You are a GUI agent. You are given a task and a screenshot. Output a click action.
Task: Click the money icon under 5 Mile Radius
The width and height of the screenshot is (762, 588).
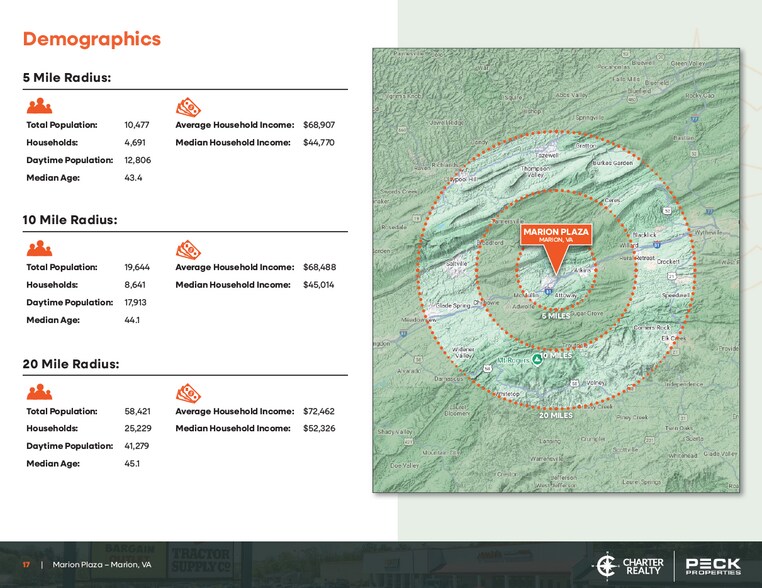tap(187, 106)
